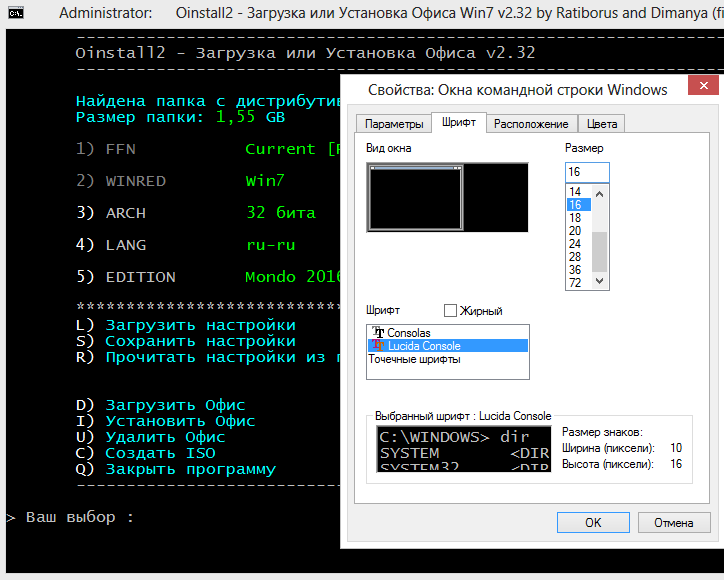
Task: Click the command prompt icon in title bar
Action: tap(16, 13)
